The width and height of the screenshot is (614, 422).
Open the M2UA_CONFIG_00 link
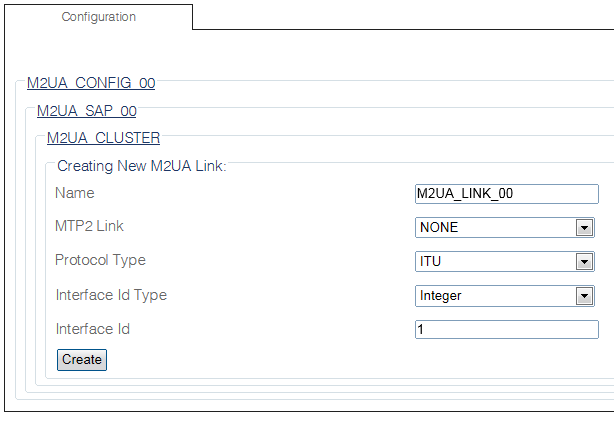pyautogui.click(x=91, y=83)
